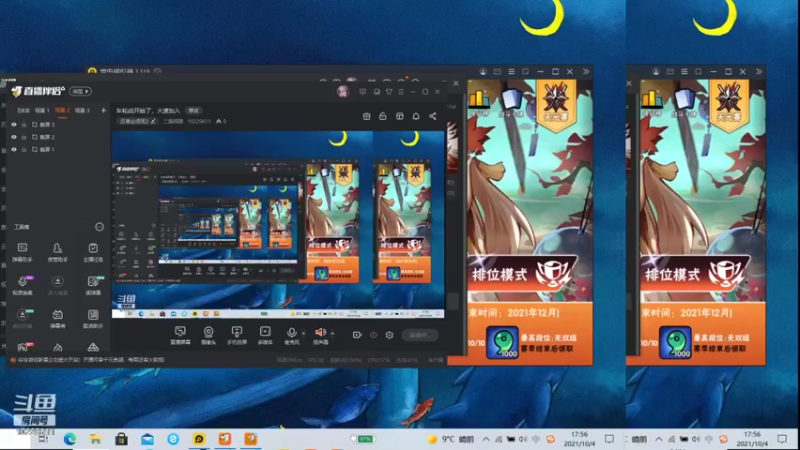This screenshot has width=800, height=450.
Task: Click the 修改 button next to stream title
Action: [194, 110]
